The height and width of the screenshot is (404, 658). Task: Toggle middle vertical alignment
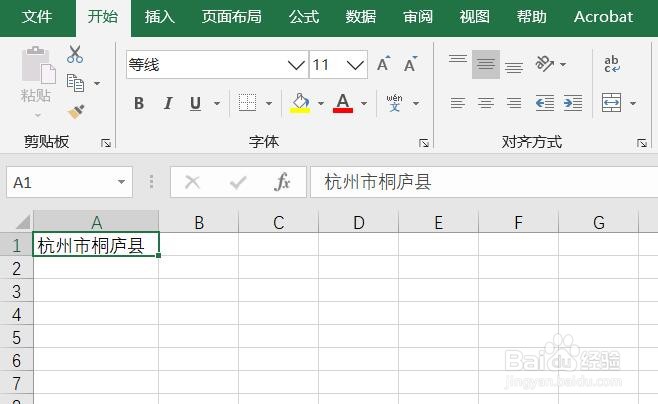(486, 64)
